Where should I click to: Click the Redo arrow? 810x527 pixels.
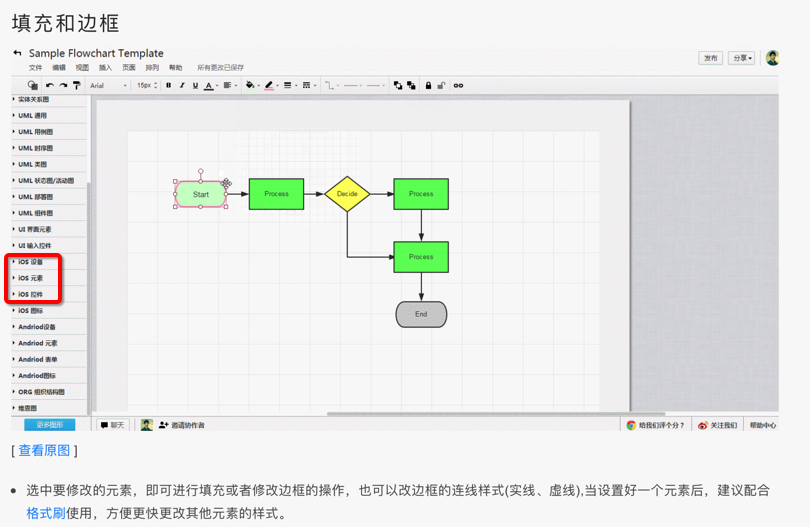click(x=63, y=85)
